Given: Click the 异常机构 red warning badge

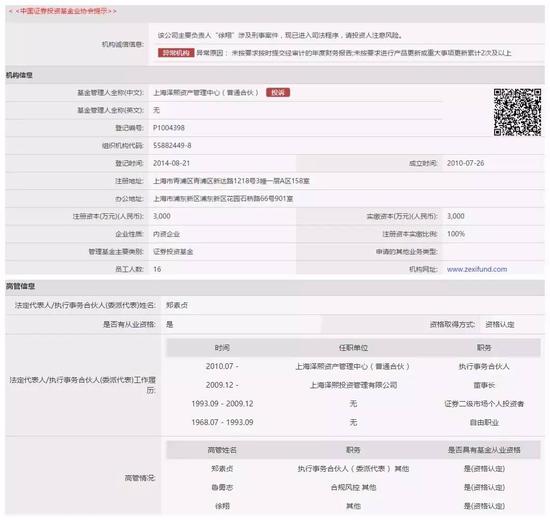Looking at the screenshot, I should point(176,53).
